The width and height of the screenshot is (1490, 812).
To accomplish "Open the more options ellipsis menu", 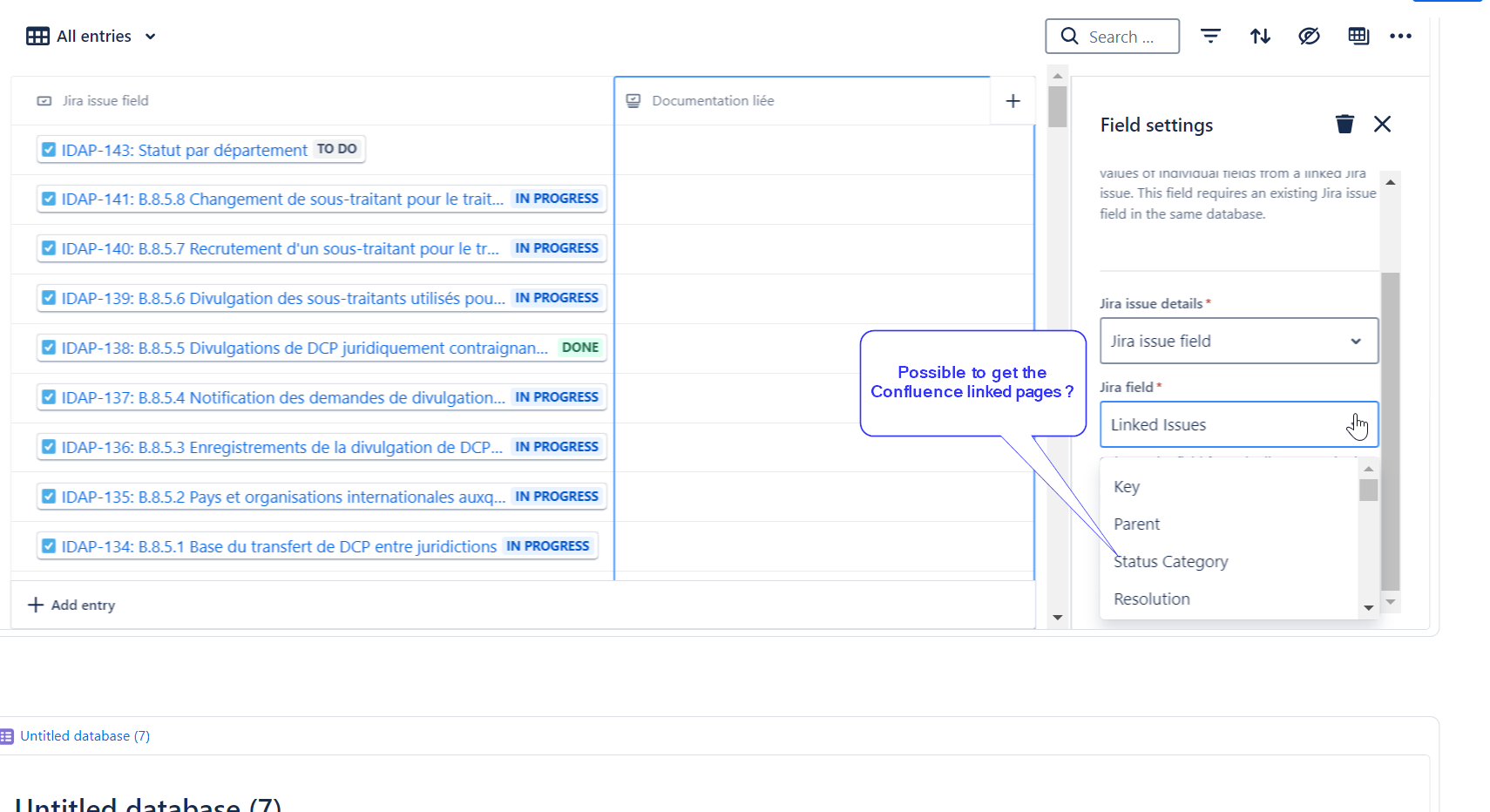I will [x=1400, y=36].
